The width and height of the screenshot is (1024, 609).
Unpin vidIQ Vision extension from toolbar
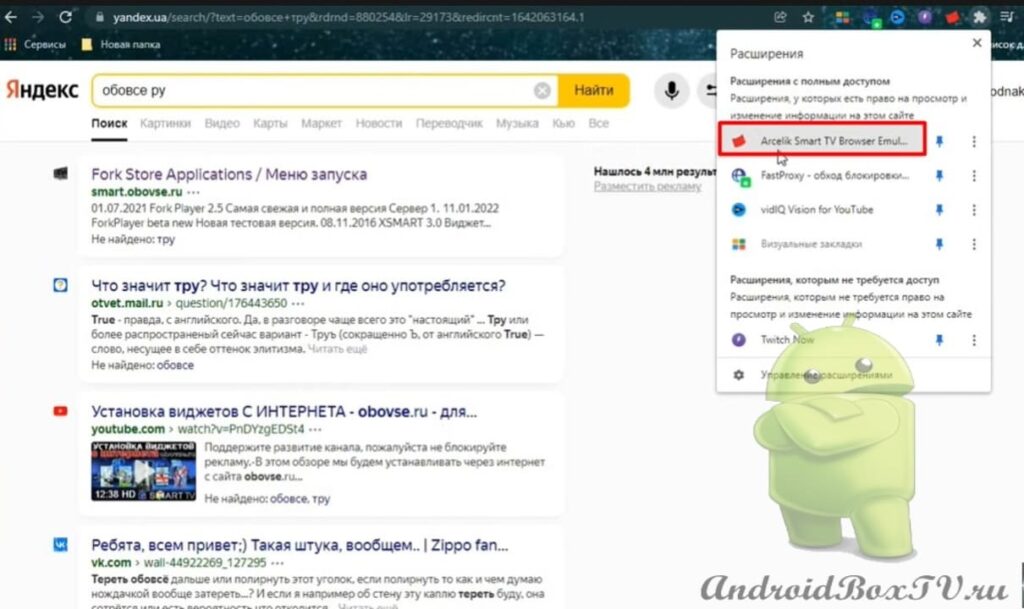939,210
